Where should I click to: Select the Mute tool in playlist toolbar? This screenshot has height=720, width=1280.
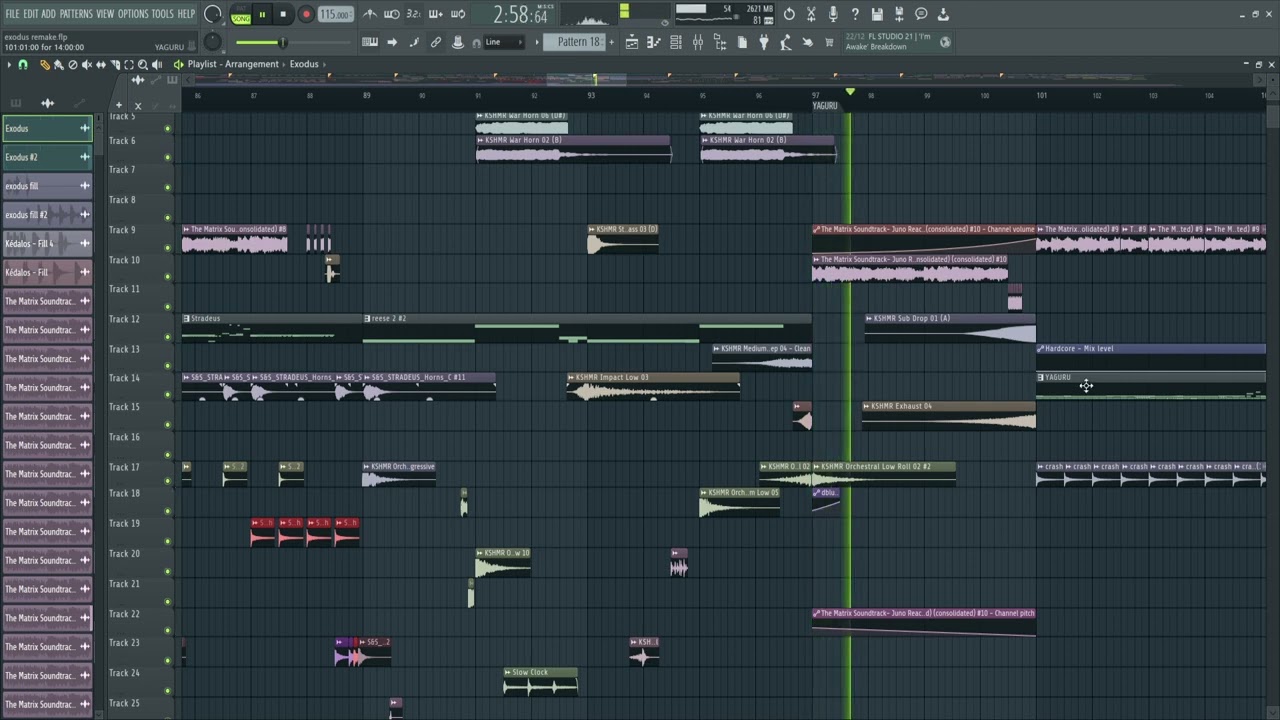(x=86, y=64)
